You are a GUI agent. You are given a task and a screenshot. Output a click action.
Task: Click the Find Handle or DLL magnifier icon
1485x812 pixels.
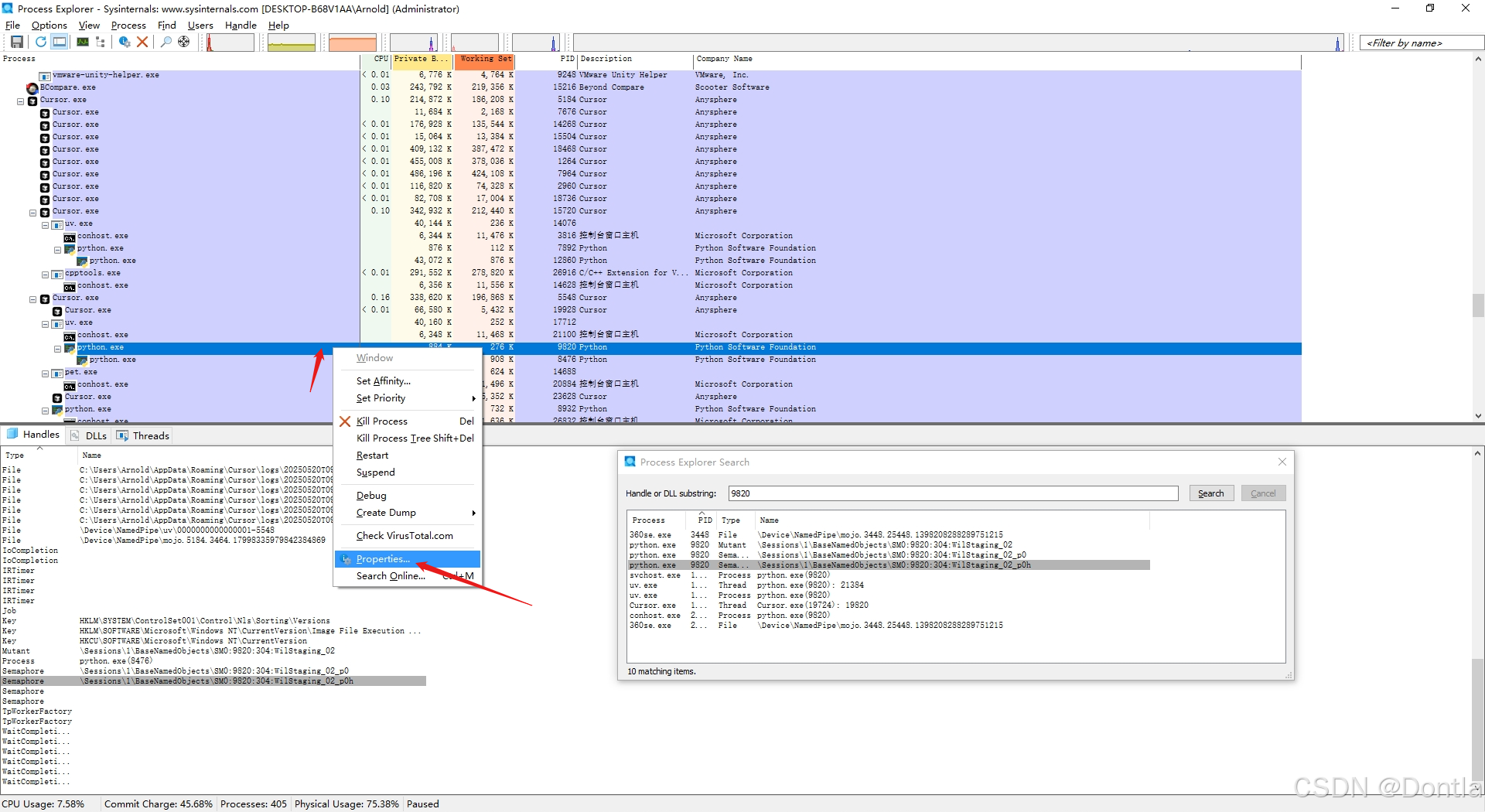(x=166, y=42)
